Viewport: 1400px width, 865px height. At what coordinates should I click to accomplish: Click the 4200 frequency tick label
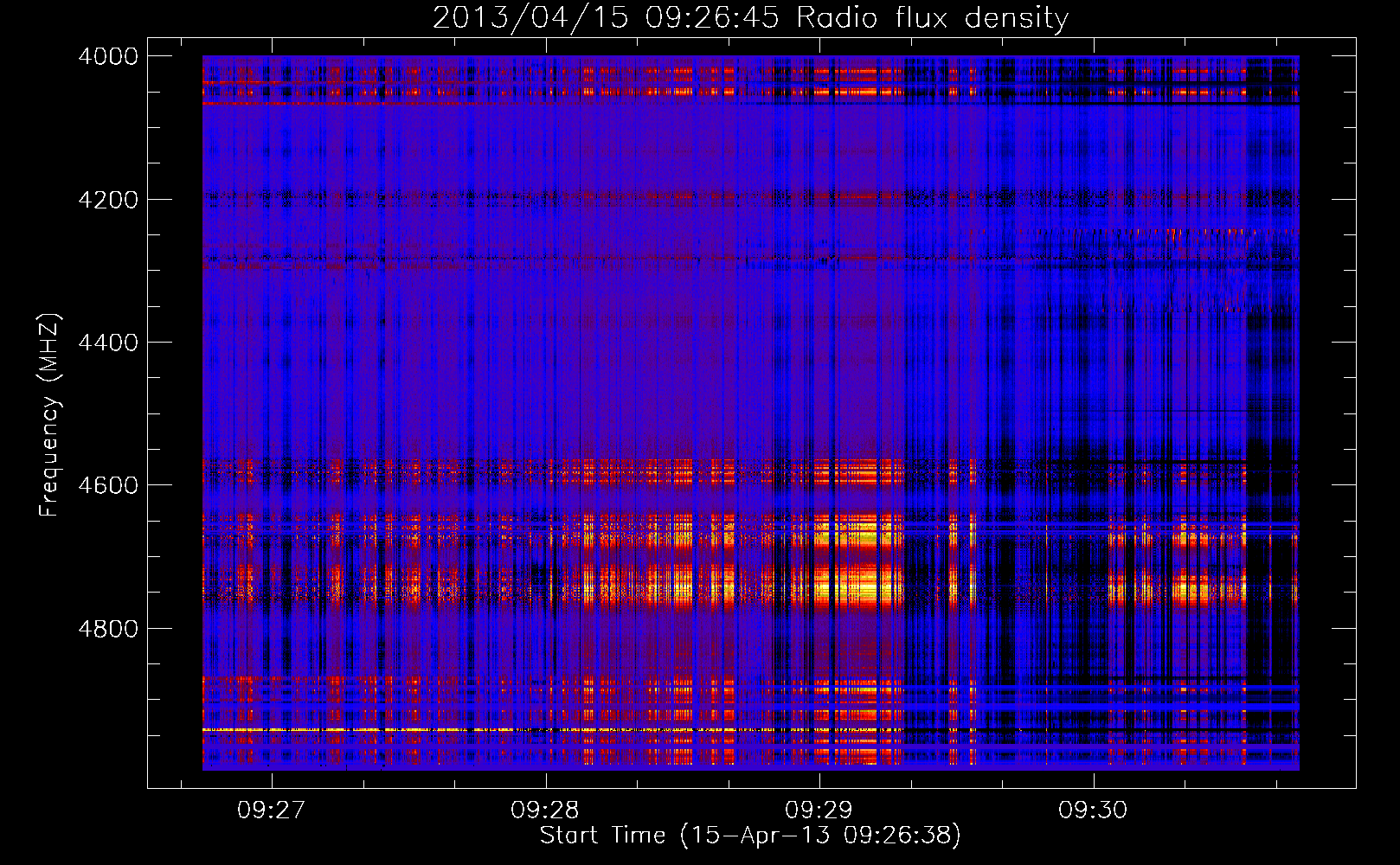tap(108, 200)
